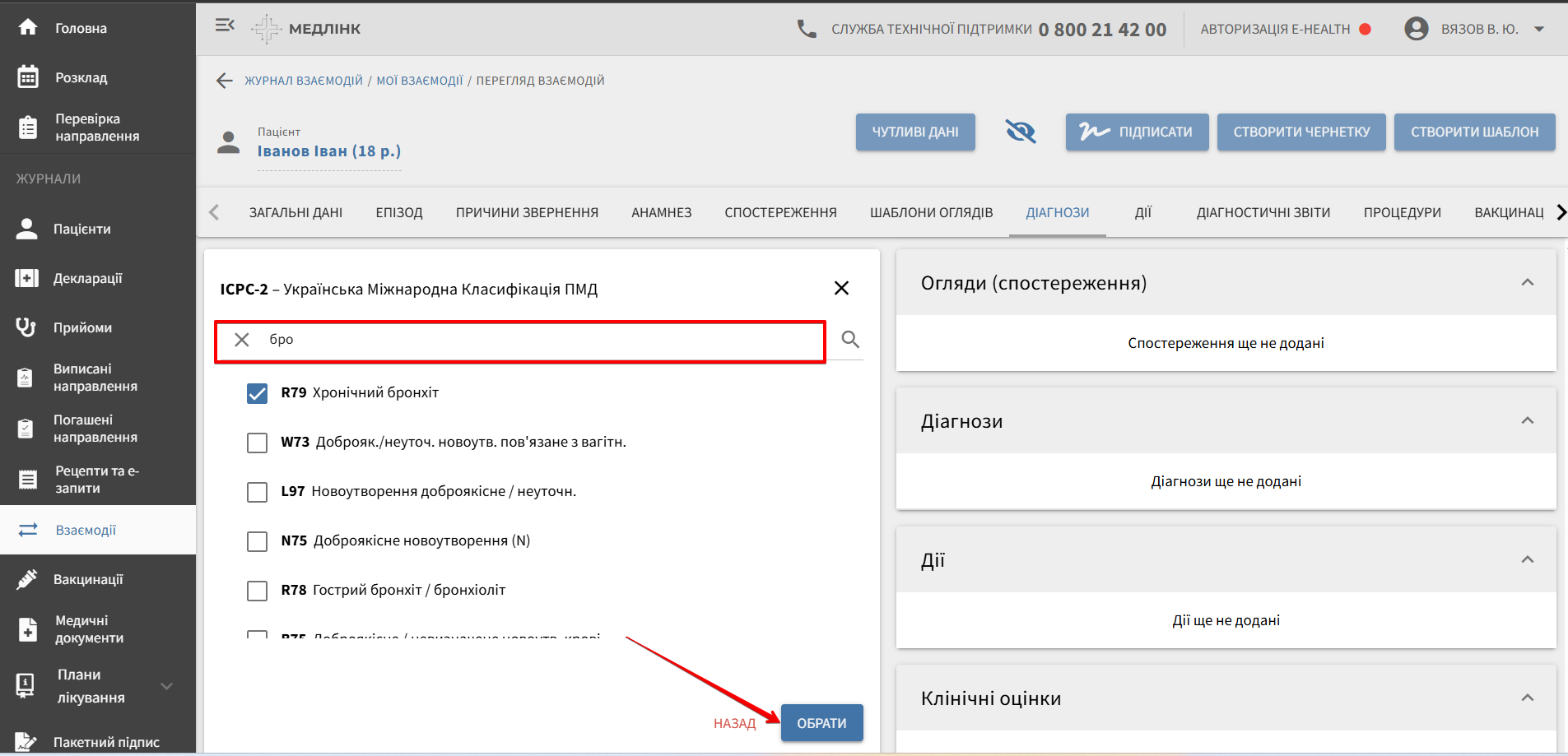Toggle the crossed-eye visibility icon
Image resolution: width=1568 pixels, height=756 pixels.
[x=1020, y=132]
